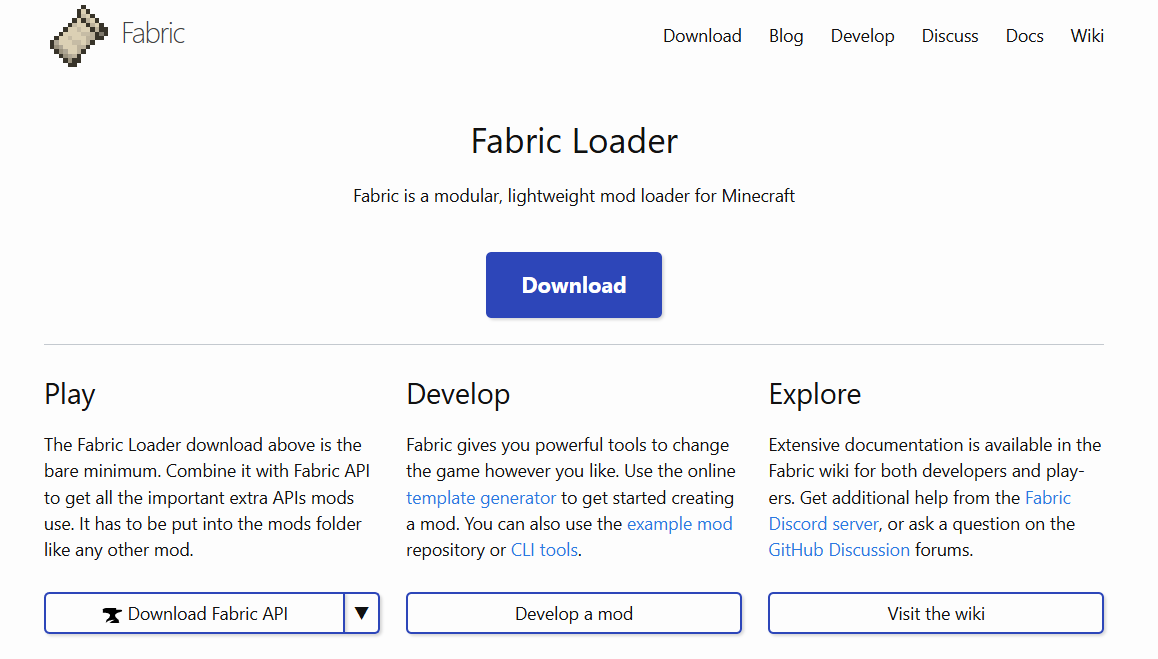Follow the example mod link
Screen dimensions: 1158x659
pos(679,524)
